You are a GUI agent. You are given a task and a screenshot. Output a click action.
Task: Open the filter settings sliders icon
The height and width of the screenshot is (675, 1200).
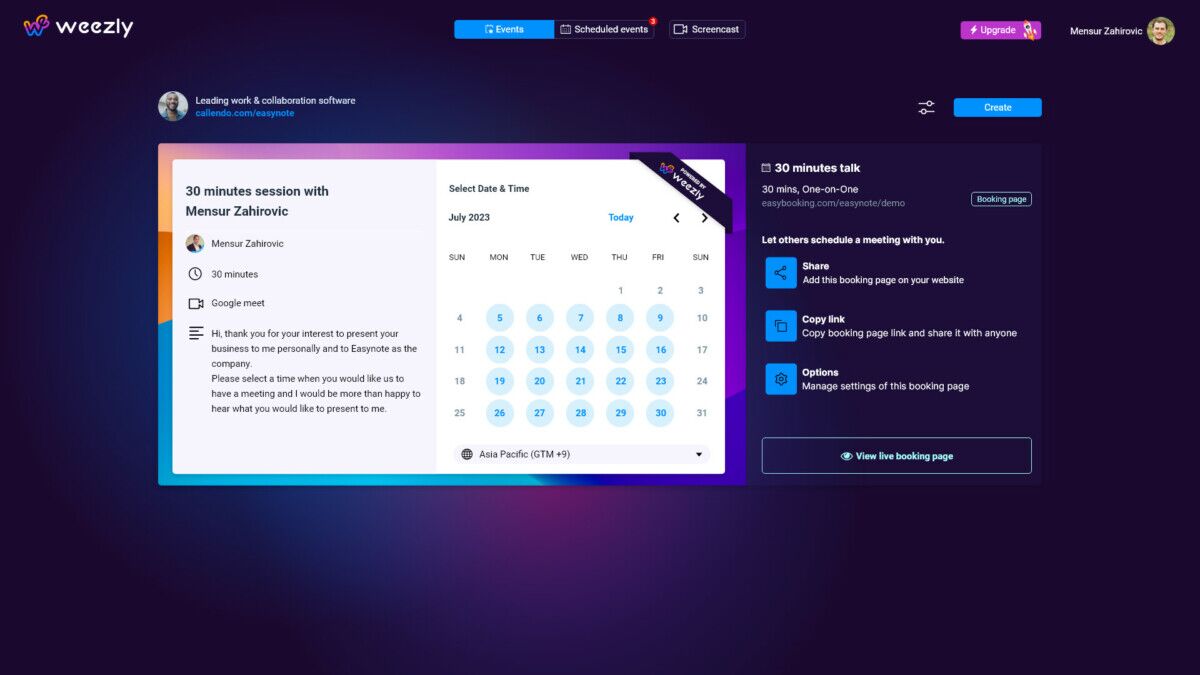point(926,107)
